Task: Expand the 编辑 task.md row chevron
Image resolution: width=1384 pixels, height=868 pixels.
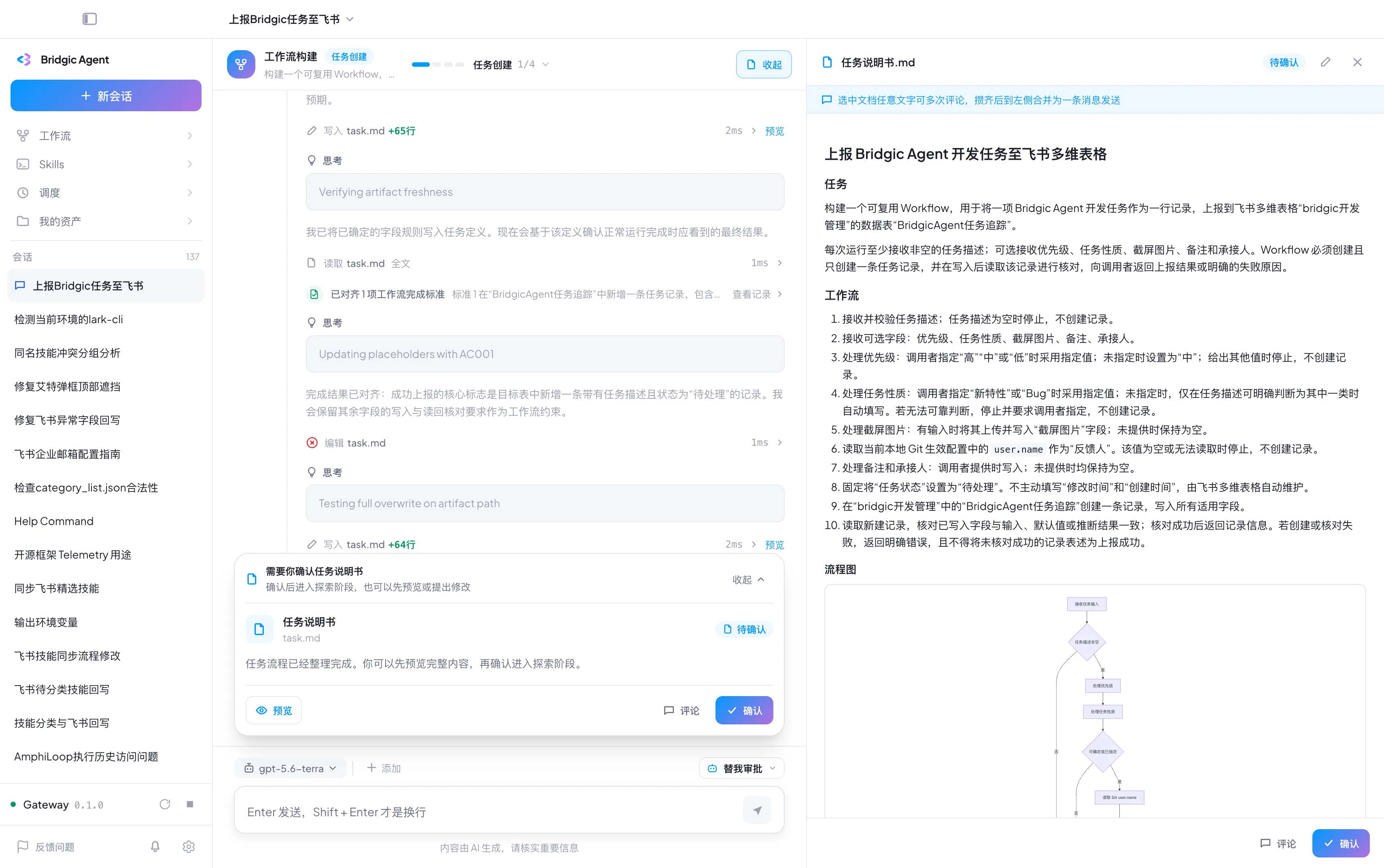Action: pyautogui.click(x=780, y=442)
